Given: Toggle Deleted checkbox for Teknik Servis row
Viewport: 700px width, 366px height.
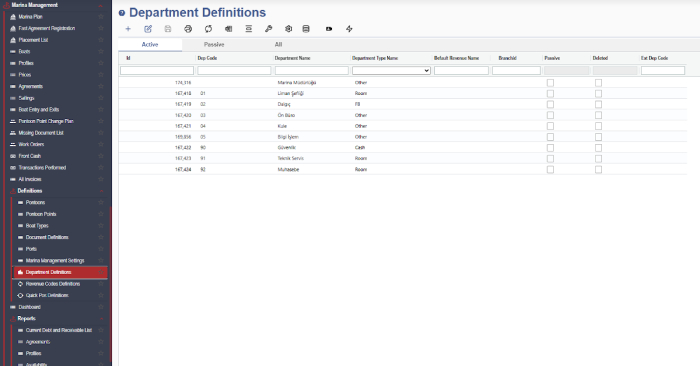Looking at the screenshot, I should tap(599, 158).
